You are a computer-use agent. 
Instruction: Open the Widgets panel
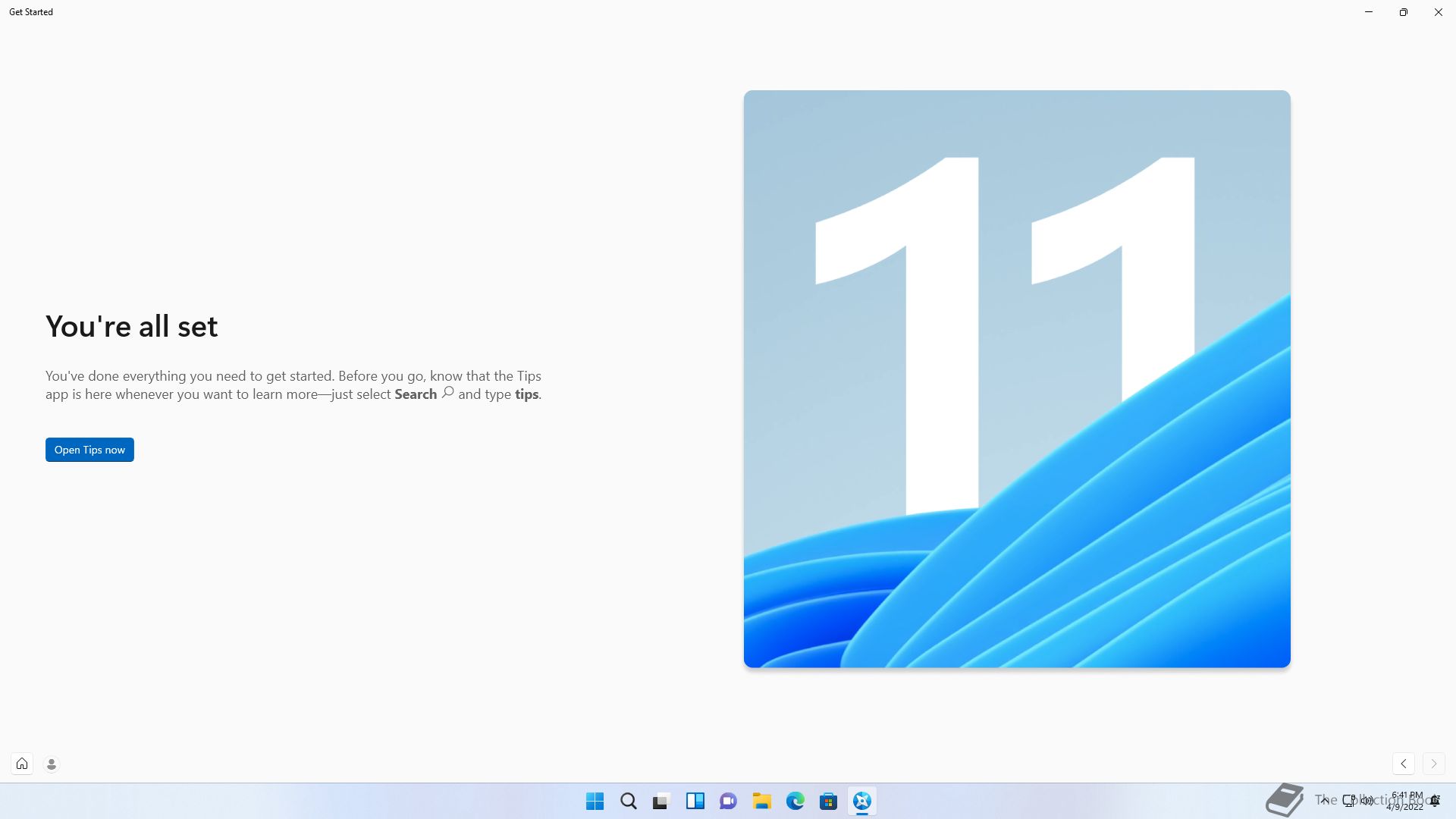695,801
